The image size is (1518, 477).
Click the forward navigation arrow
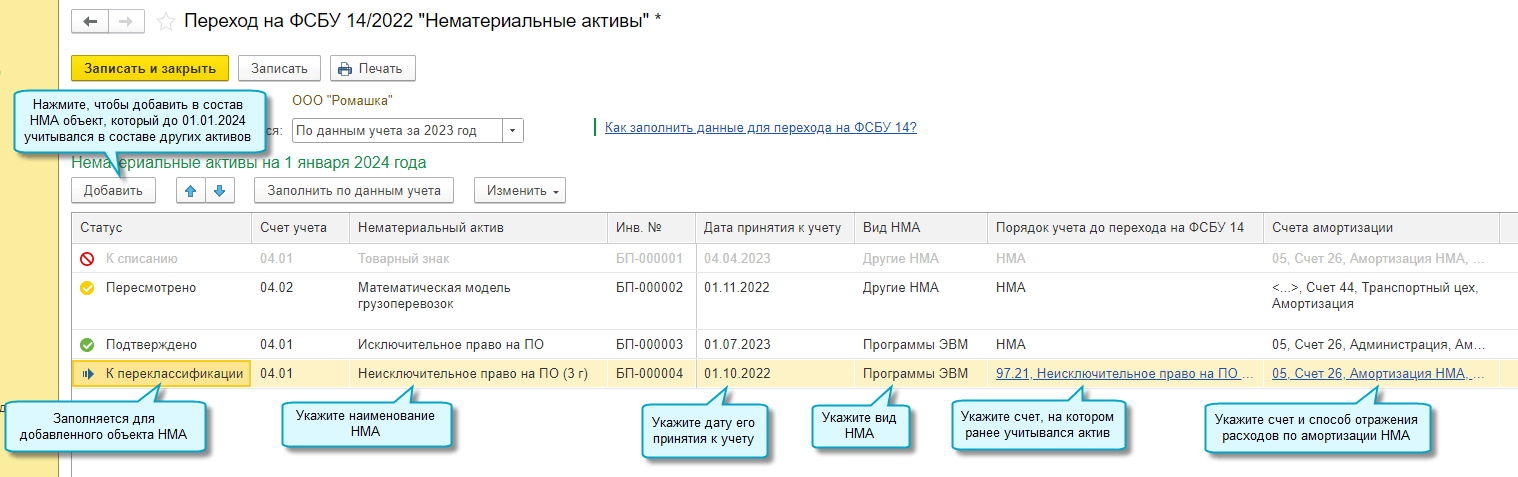pyautogui.click(x=126, y=21)
